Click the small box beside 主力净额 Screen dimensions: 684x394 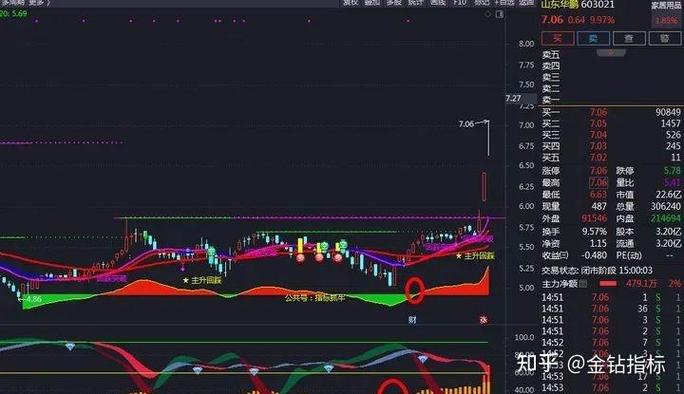point(583,284)
